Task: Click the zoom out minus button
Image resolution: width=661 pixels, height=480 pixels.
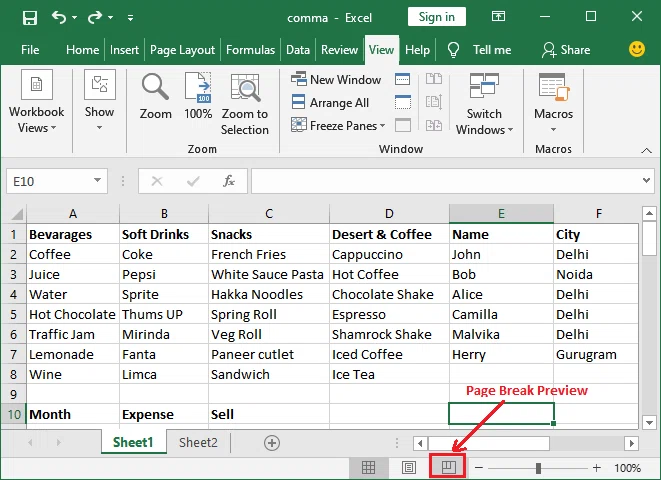Action: coord(479,468)
